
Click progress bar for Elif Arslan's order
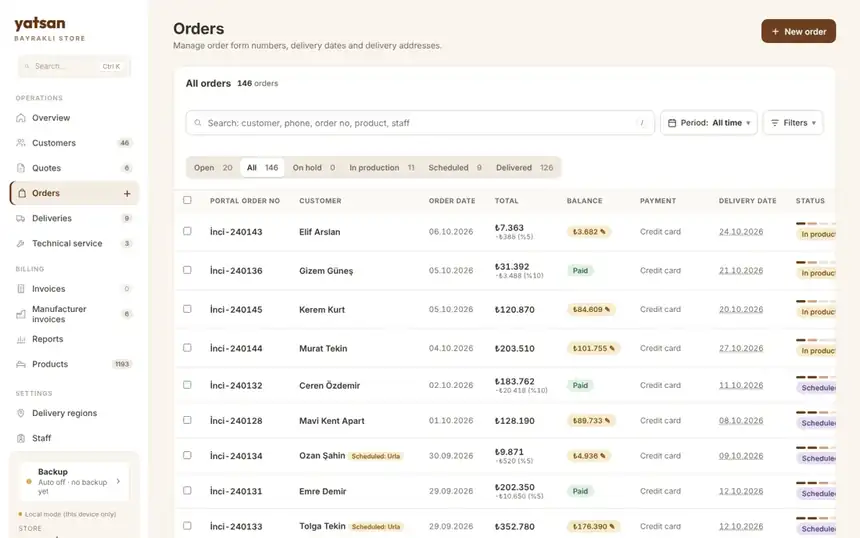816,224
